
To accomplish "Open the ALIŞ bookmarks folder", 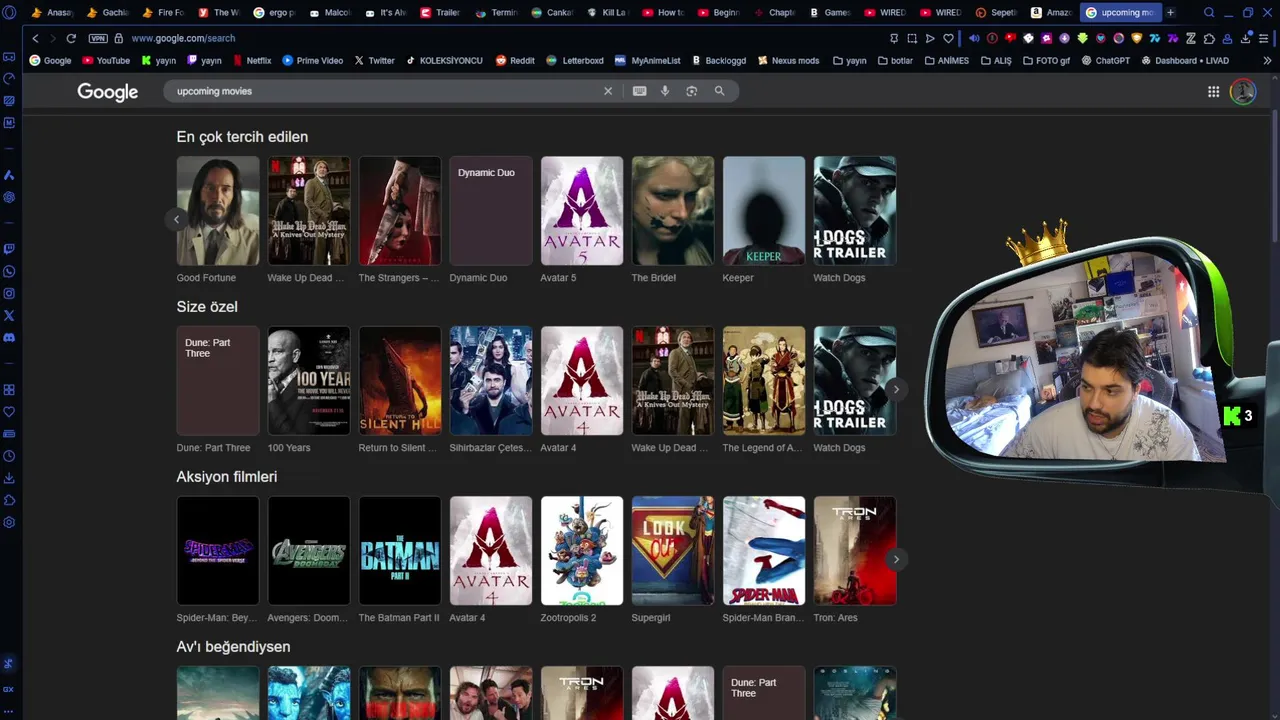I will tap(996, 60).
